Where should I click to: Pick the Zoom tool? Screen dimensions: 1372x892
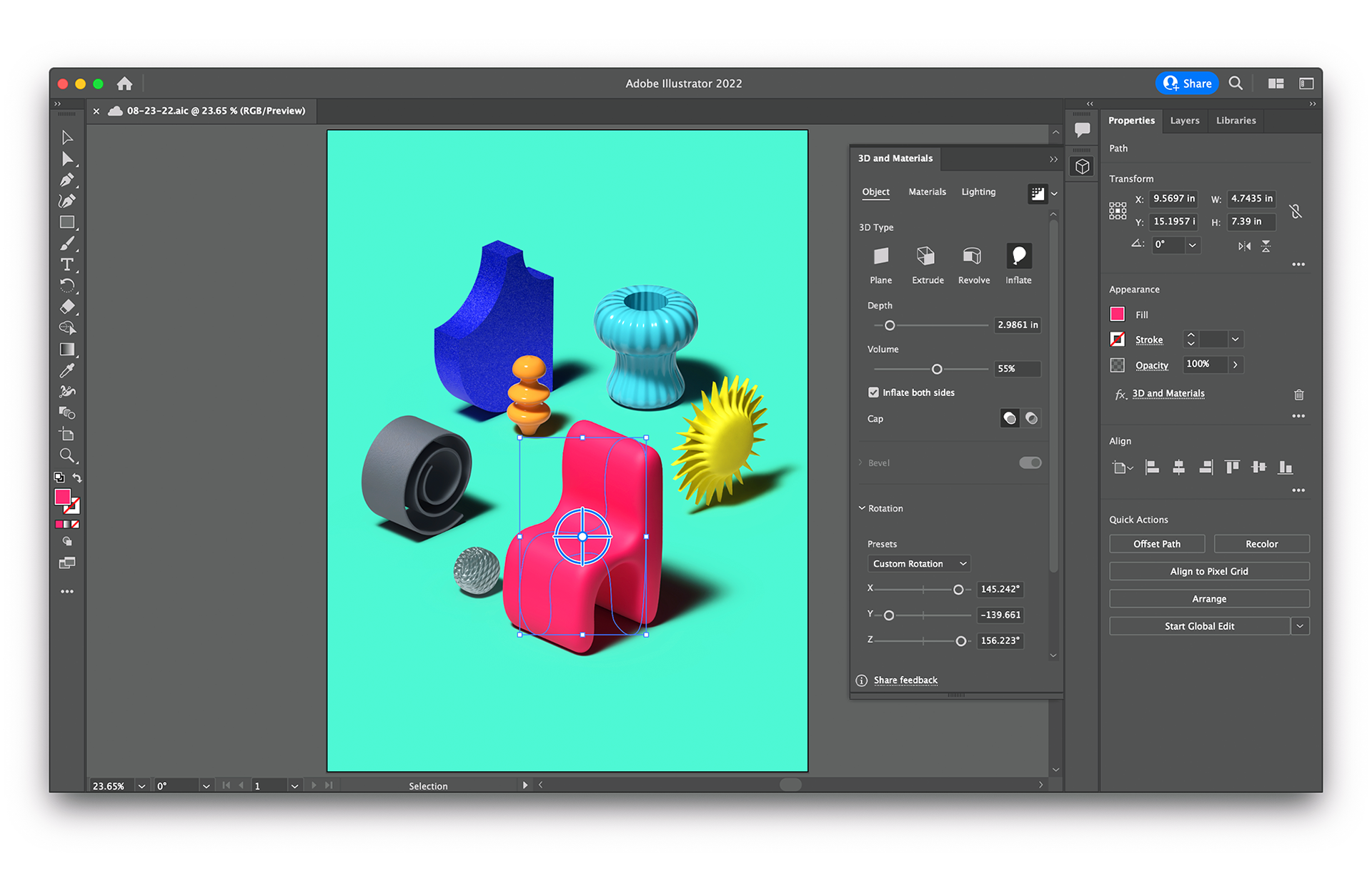pos(67,455)
